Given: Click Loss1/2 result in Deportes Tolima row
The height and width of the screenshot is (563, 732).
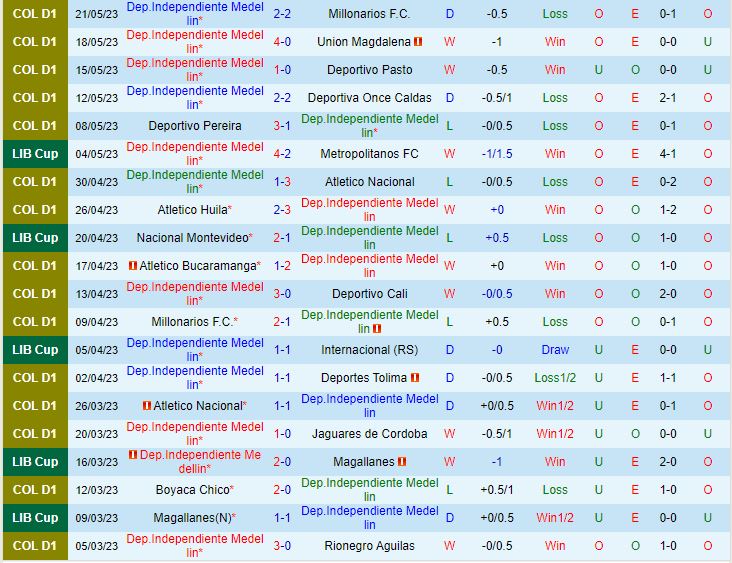Looking at the screenshot, I should coord(555,378).
